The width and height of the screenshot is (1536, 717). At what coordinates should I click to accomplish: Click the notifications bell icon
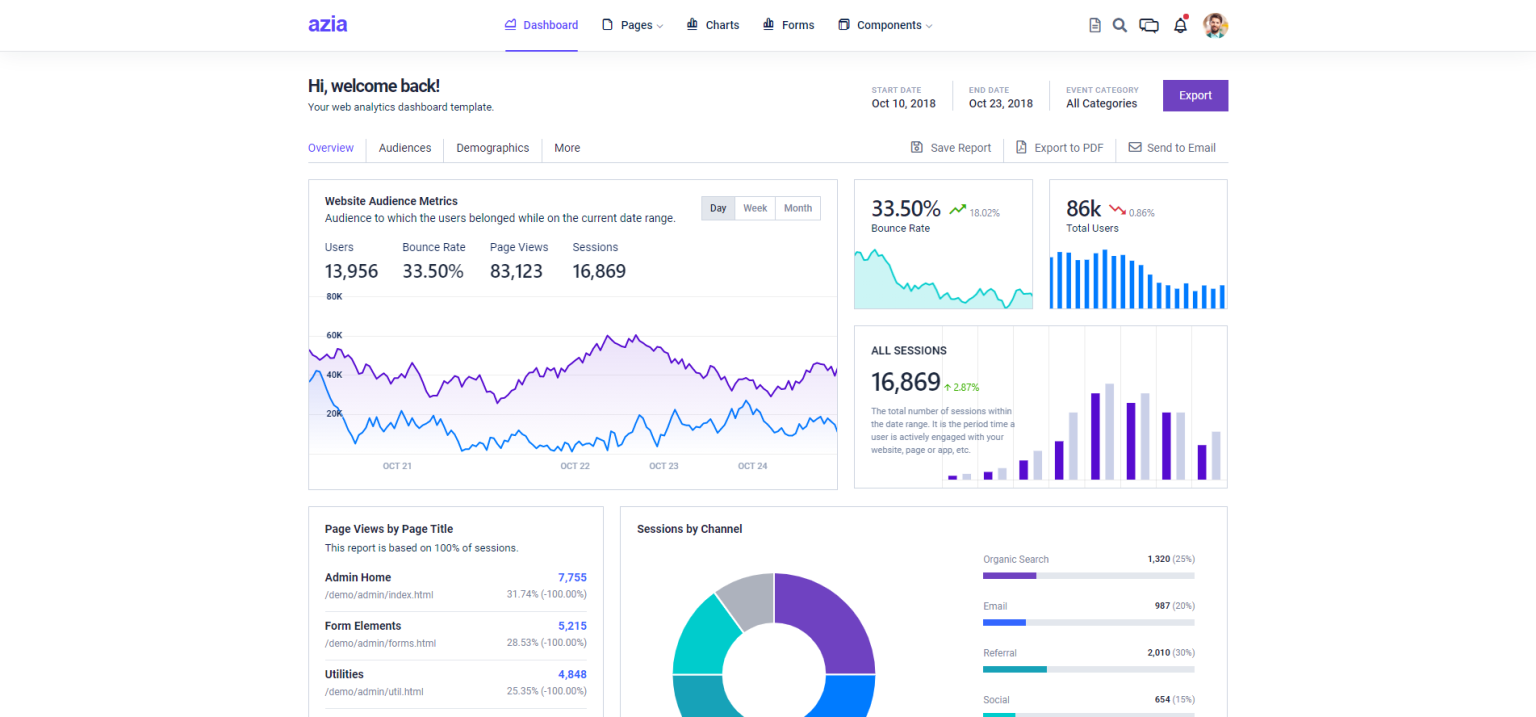point(1180,25)
